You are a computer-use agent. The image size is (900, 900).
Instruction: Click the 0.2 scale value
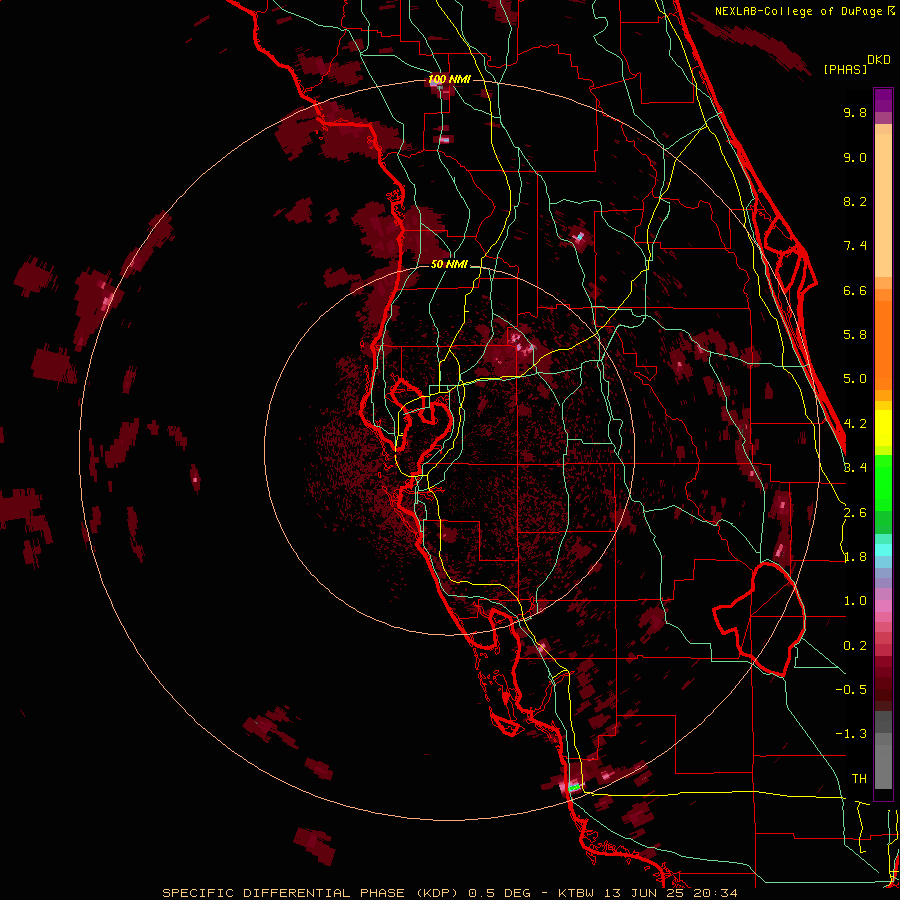pyautogui.click(x=855, y=646)
